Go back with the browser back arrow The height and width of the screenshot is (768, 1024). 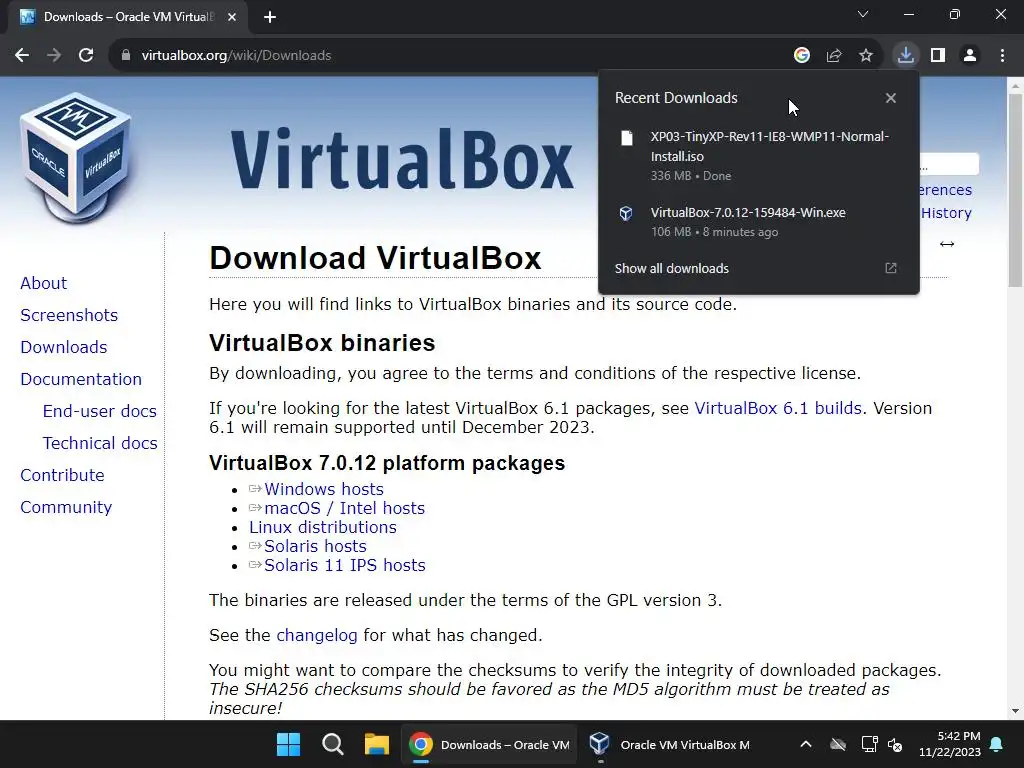[x=22, y=56]
